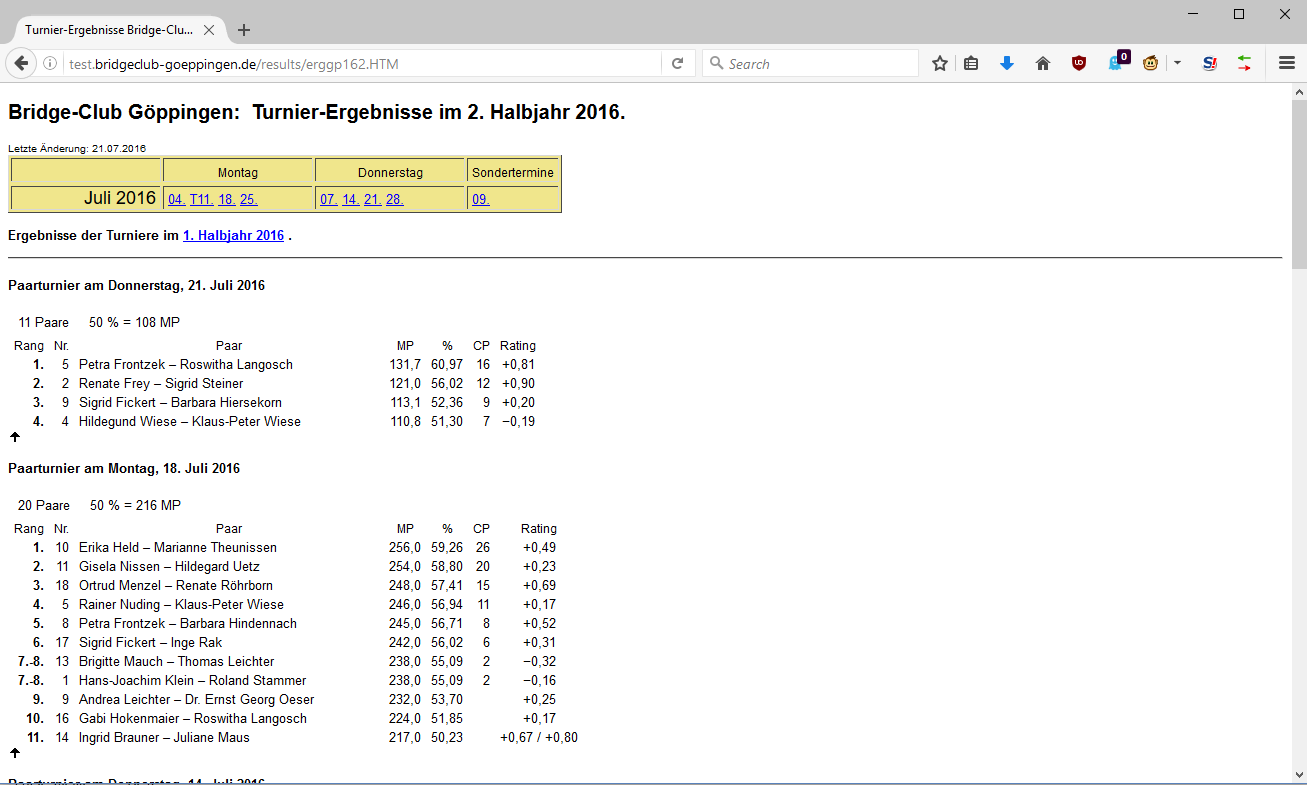
Task: Click Petra Frontzek – Roswitha Langosch row
Action: tap(276, 364)
